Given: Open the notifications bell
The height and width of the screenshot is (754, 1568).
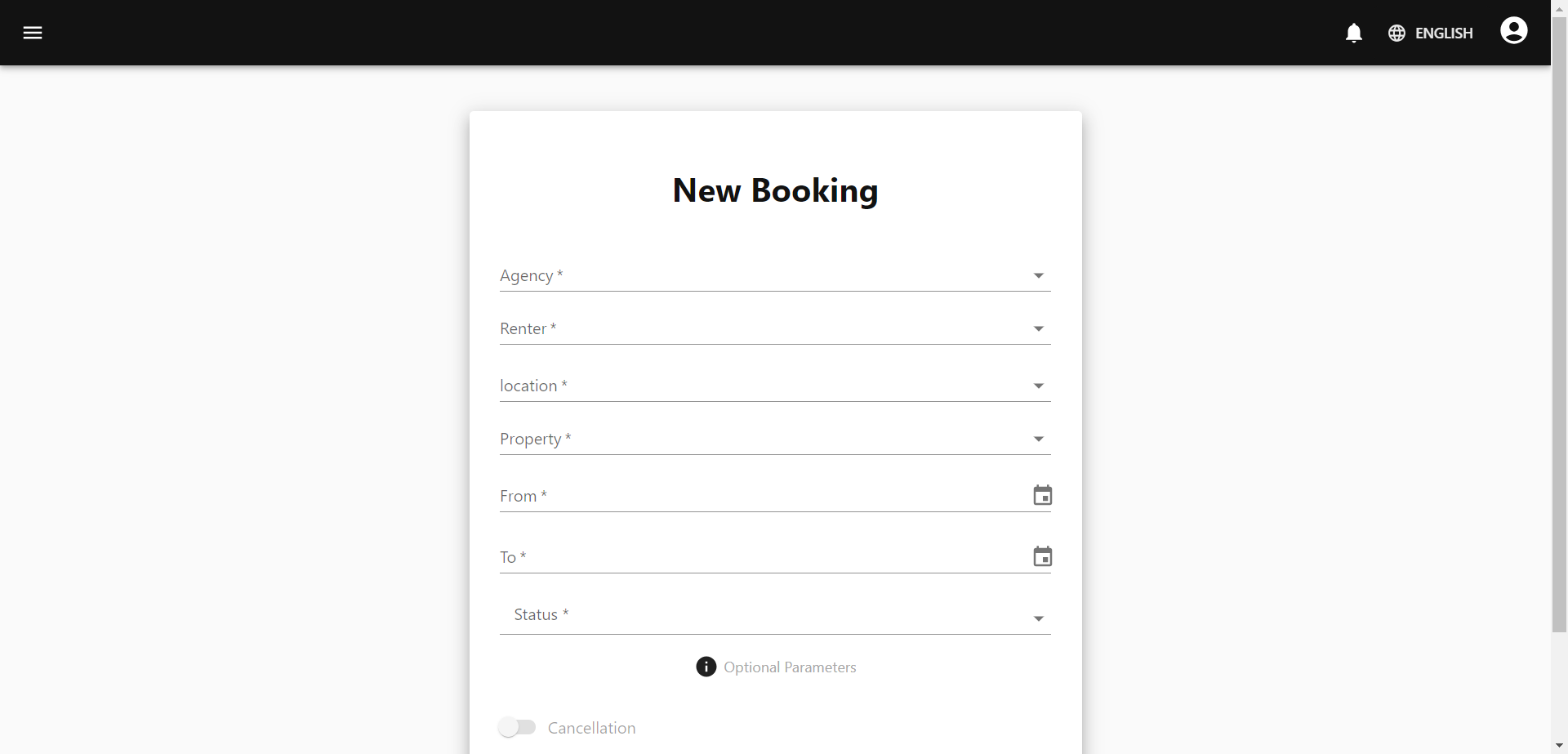Looking at the screenshot, I should 1354,33.
